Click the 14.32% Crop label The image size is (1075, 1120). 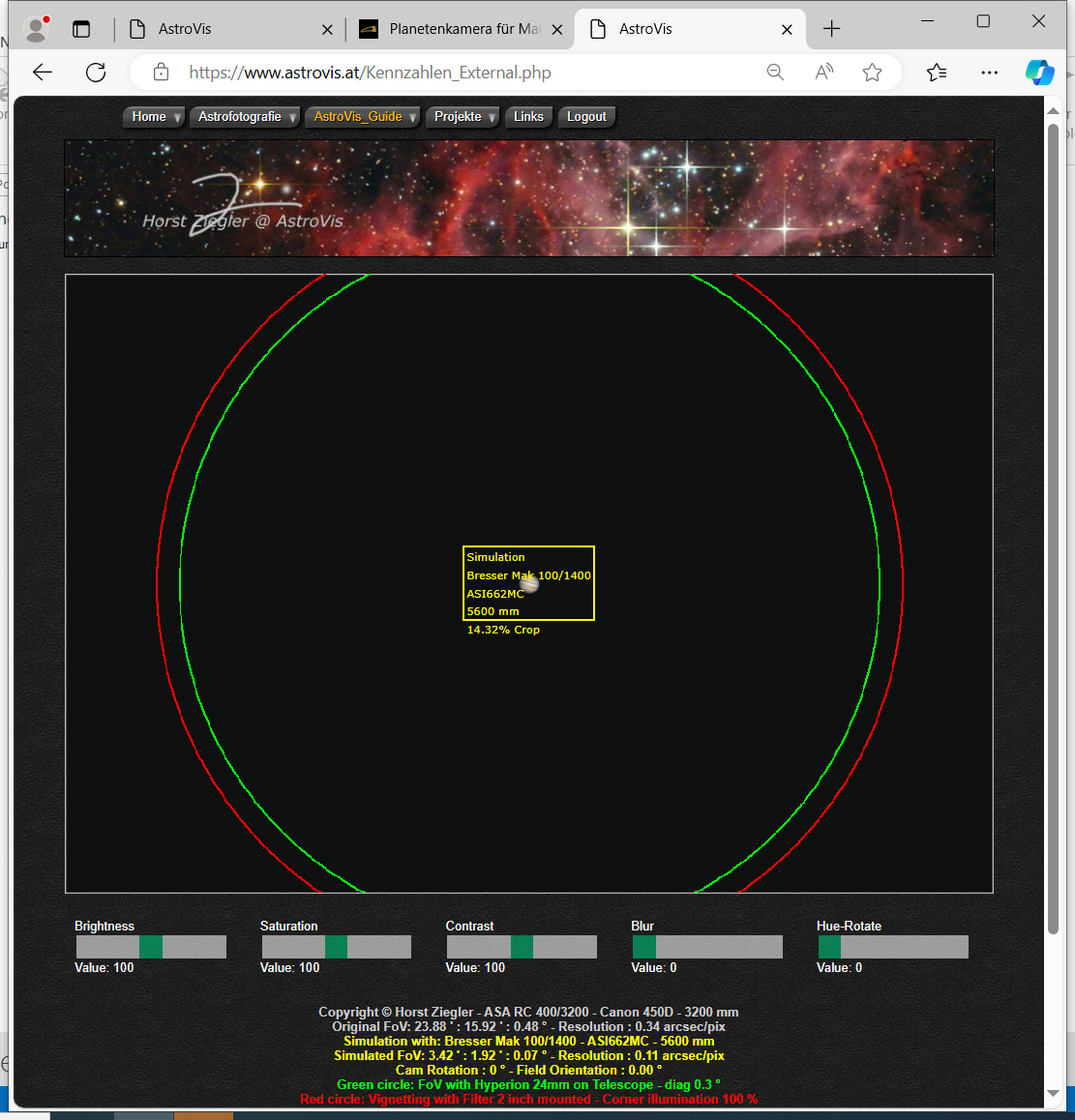pos(503,630)
